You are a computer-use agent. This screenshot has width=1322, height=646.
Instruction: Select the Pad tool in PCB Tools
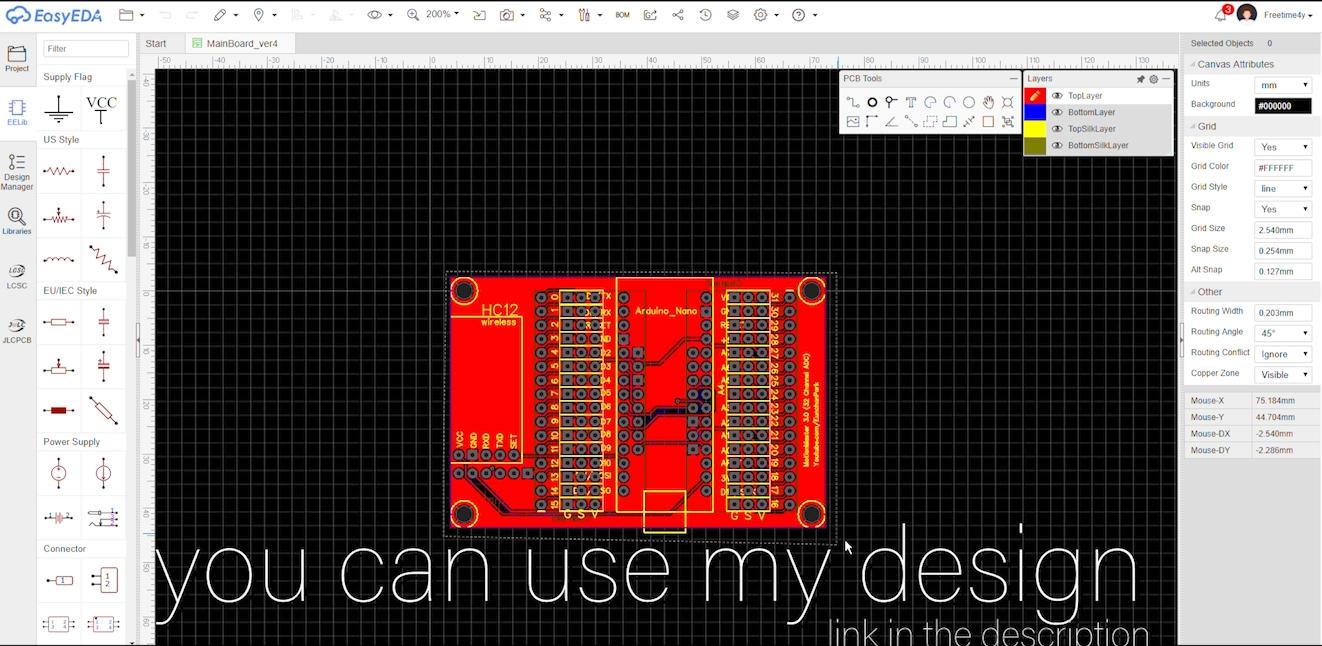pyautogui.click(x=872, y=102)
